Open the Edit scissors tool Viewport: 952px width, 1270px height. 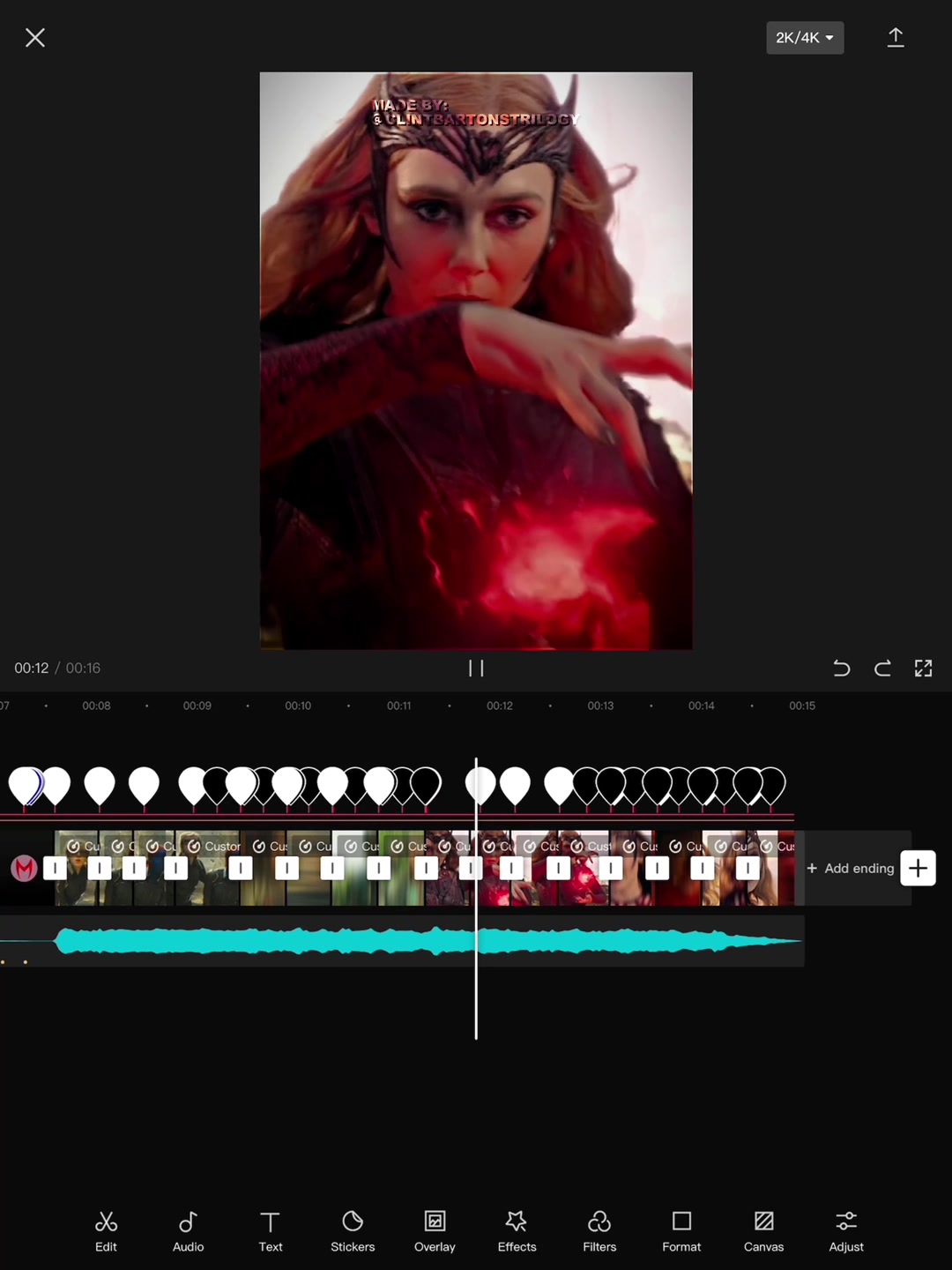[x=106, y=1231]
